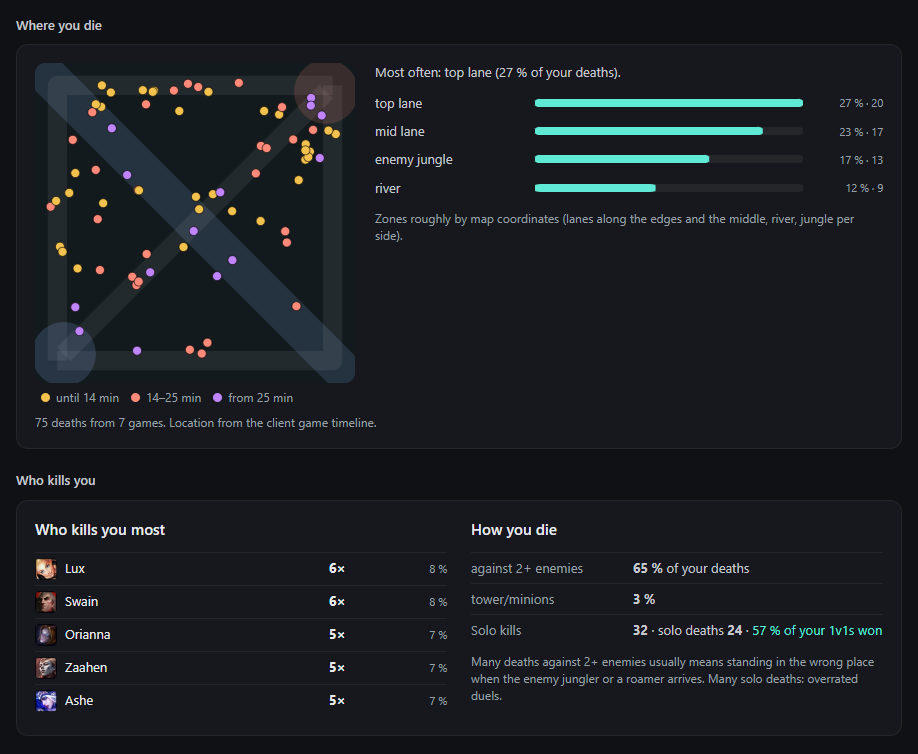Click Zaahen's '7 %' share value
The width and height of the screenshot is (918, 754).
point(438,668)
